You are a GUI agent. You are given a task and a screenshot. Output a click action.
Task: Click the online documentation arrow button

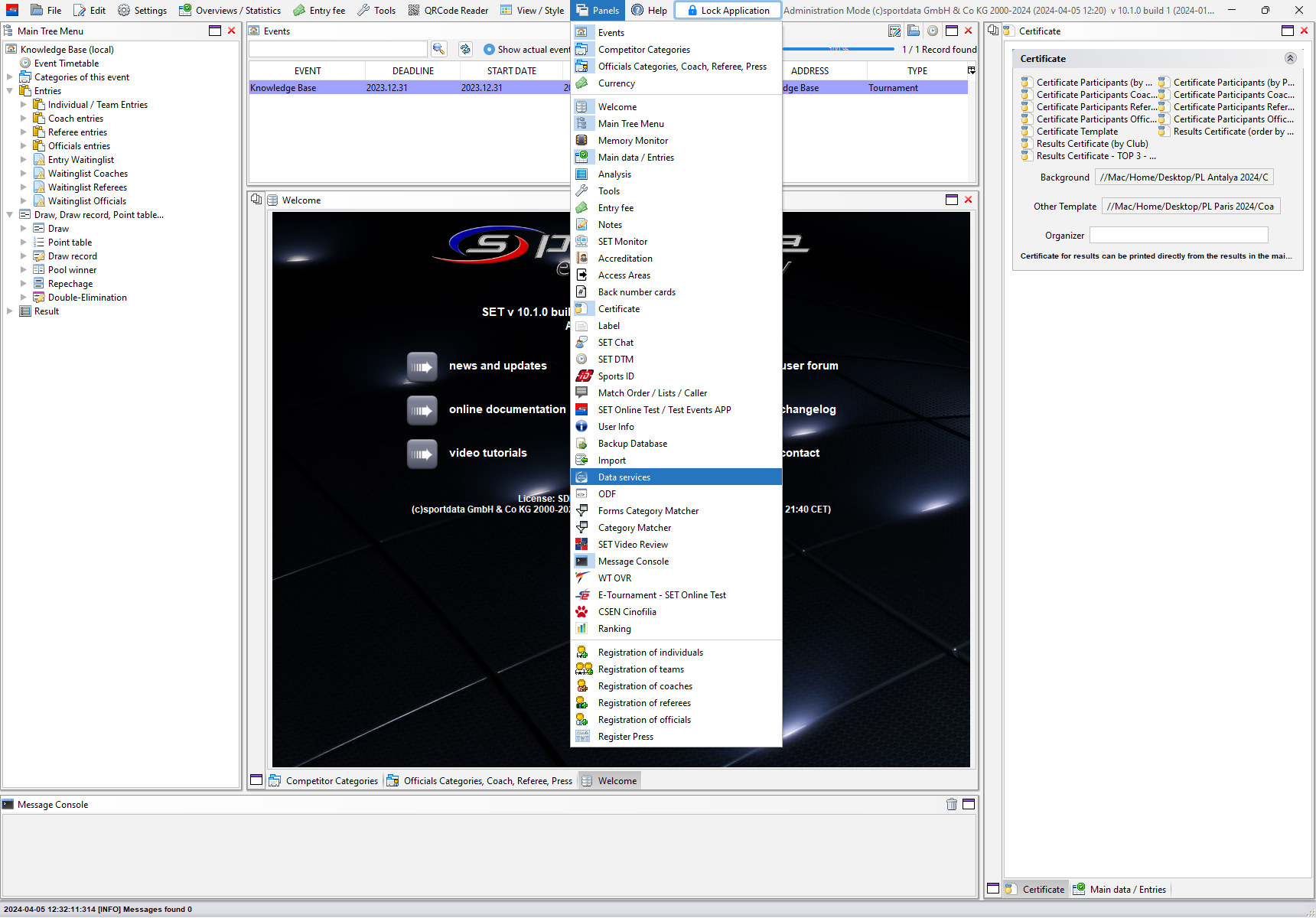point(422,410)
